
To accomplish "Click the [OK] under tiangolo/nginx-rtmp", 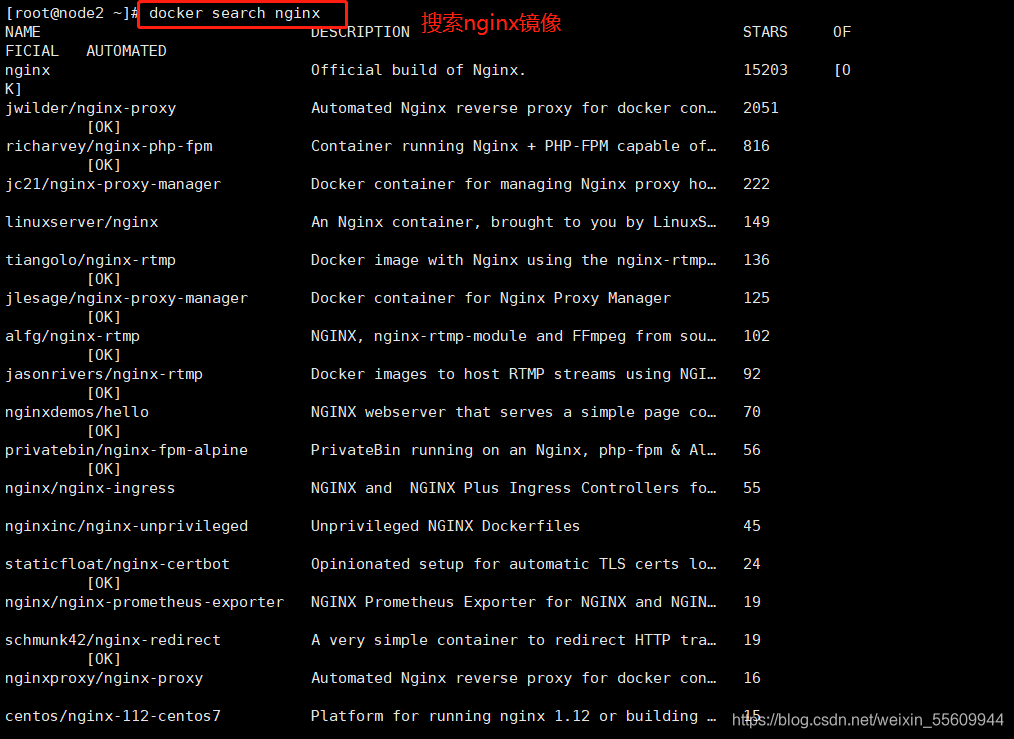I will pyautogui.click(x=104, y=279).
